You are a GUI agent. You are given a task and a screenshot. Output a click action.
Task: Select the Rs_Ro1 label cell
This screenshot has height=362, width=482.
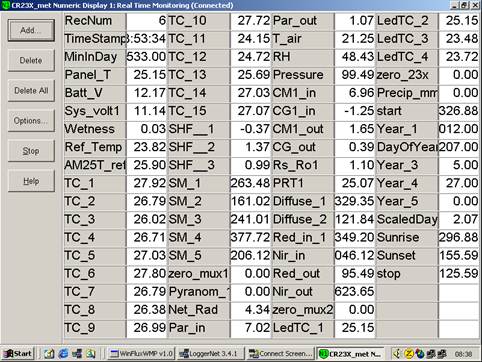303,165
